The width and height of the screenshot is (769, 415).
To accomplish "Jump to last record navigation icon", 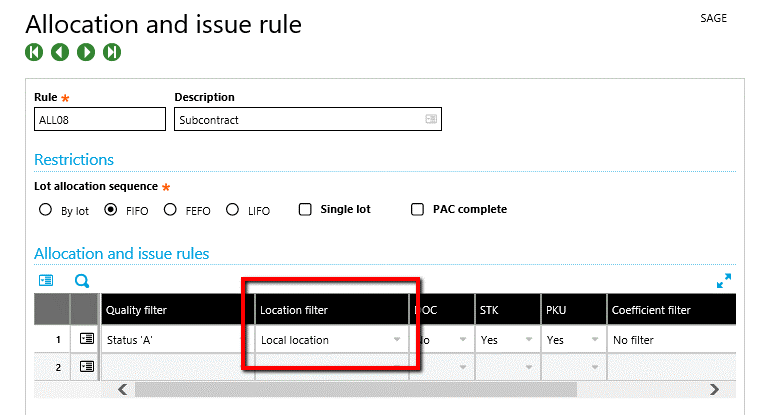I will pyautogui.click(x=112, y=51).
